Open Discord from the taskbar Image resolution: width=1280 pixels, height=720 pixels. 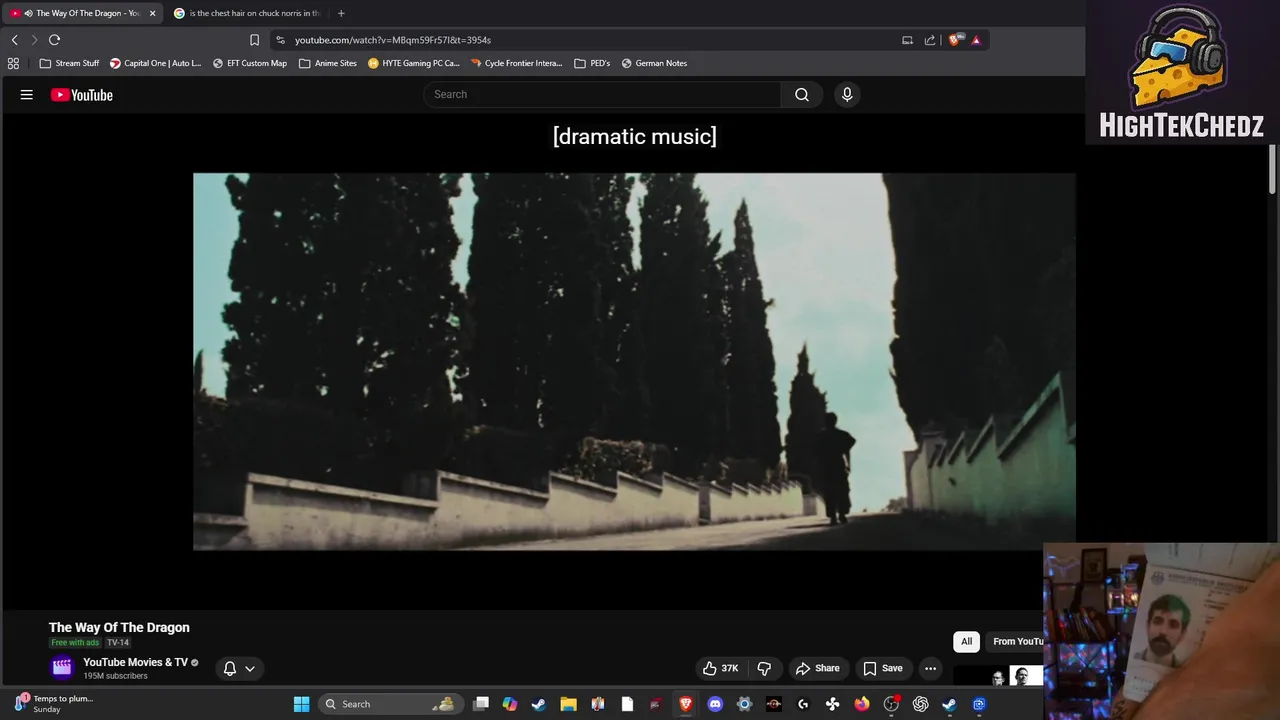click(x=715, y=704)
